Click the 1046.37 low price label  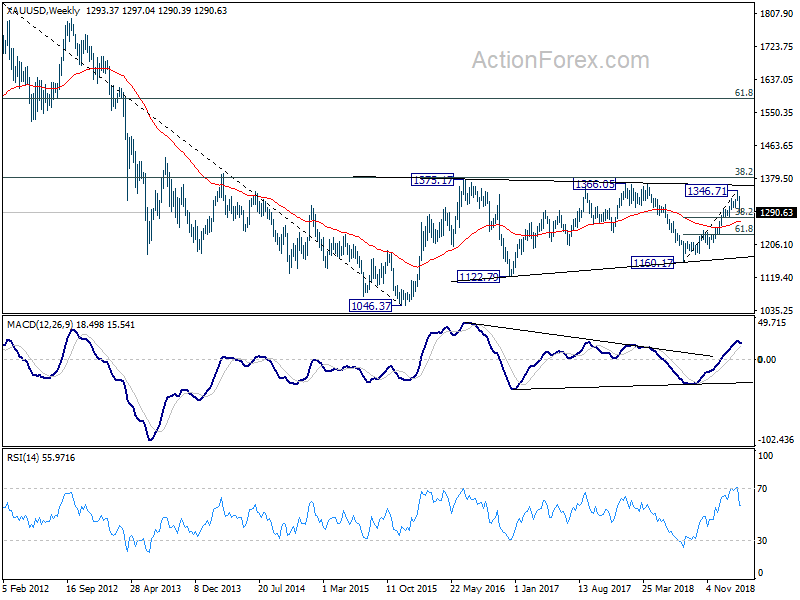[x=370, y=306]
